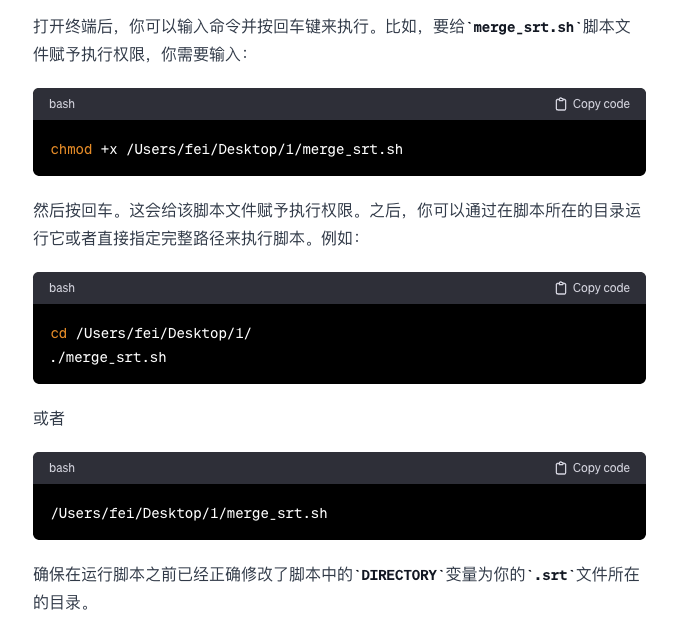Click the inline .srt code in the last paragraph
The width and height of the screenshot is (688, 638).
551,575
